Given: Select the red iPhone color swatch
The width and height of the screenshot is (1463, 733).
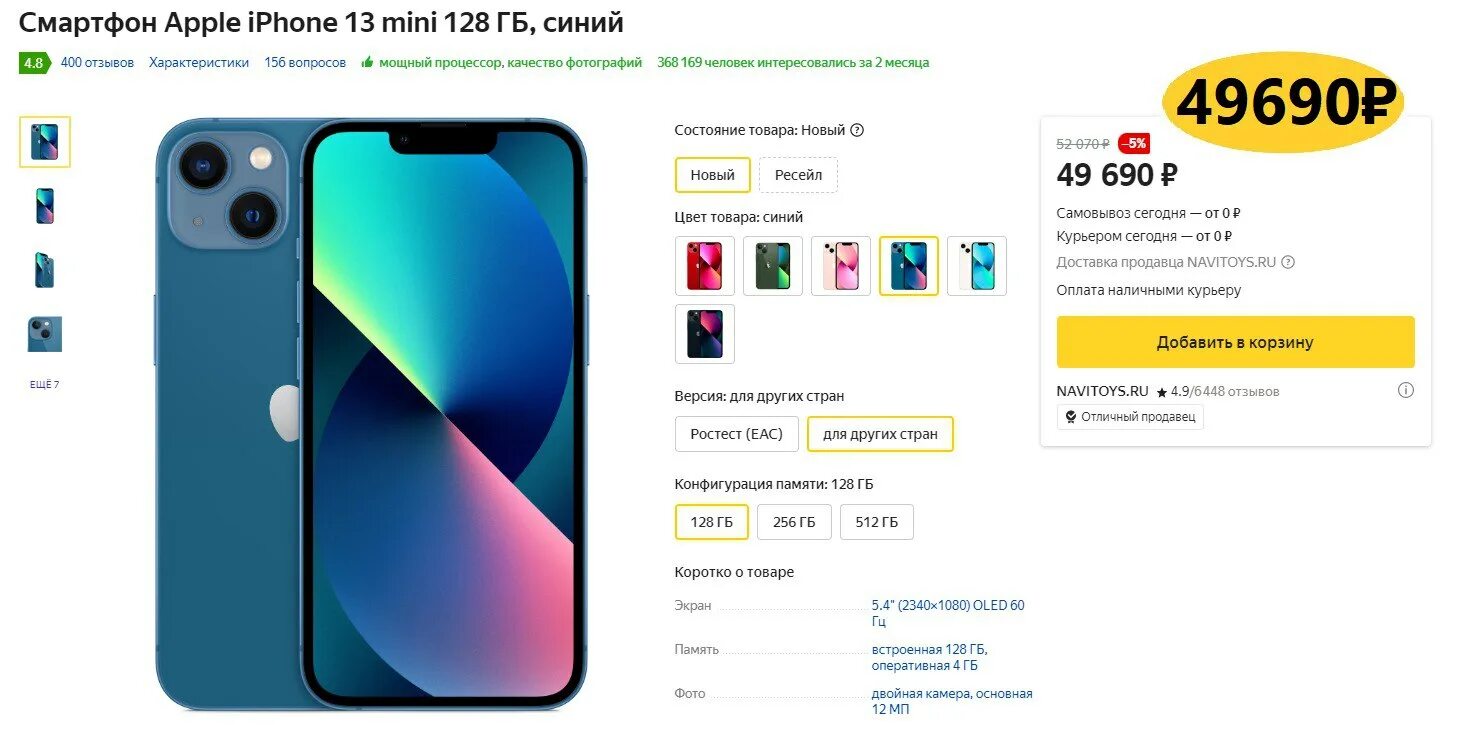Looking at the screenshot, I should point(705,266).
